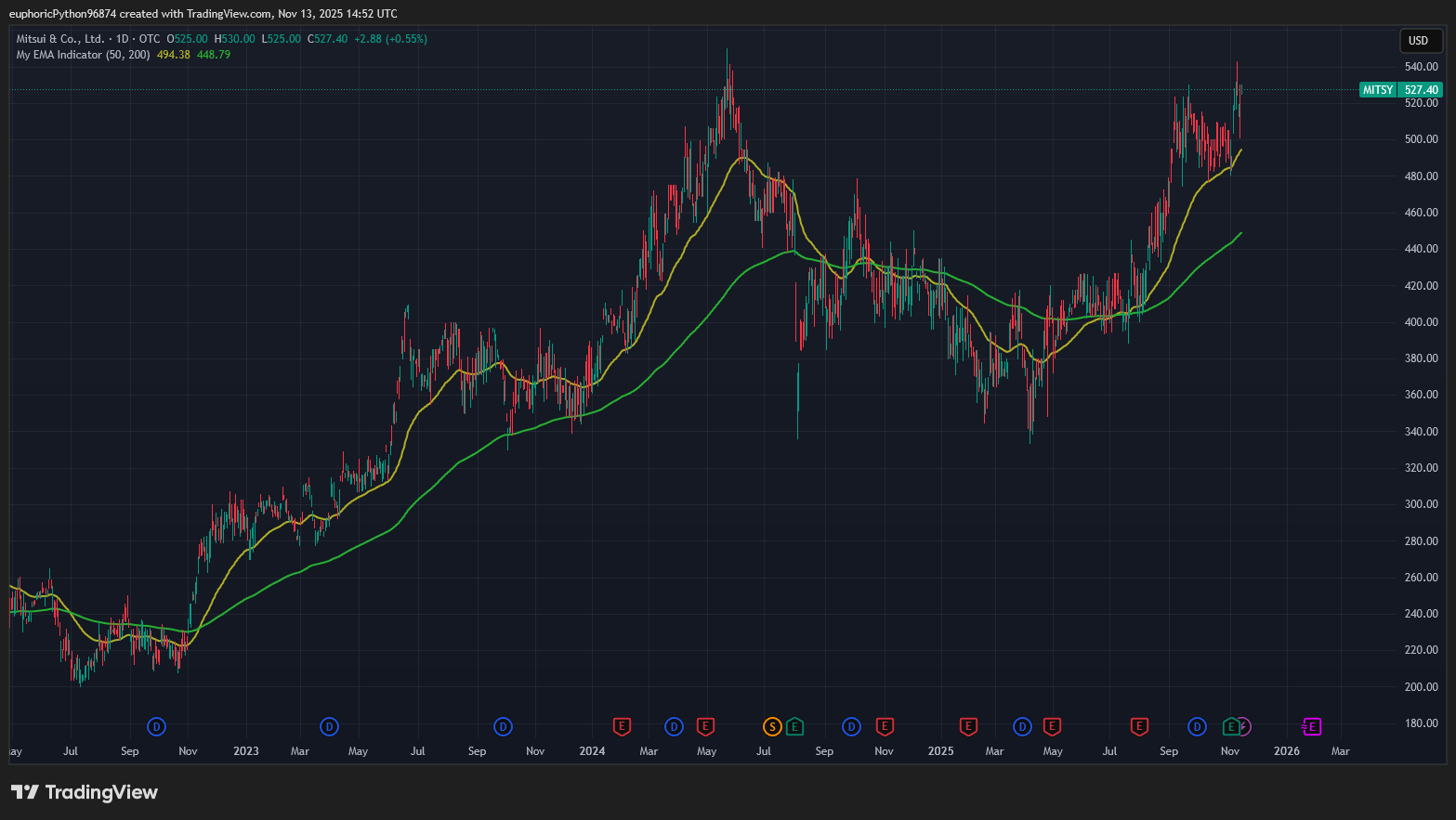This screenshot has height=820, width=1456.
Task: Click the 2023 year label on time axis
Action: [x=246, y=751]
